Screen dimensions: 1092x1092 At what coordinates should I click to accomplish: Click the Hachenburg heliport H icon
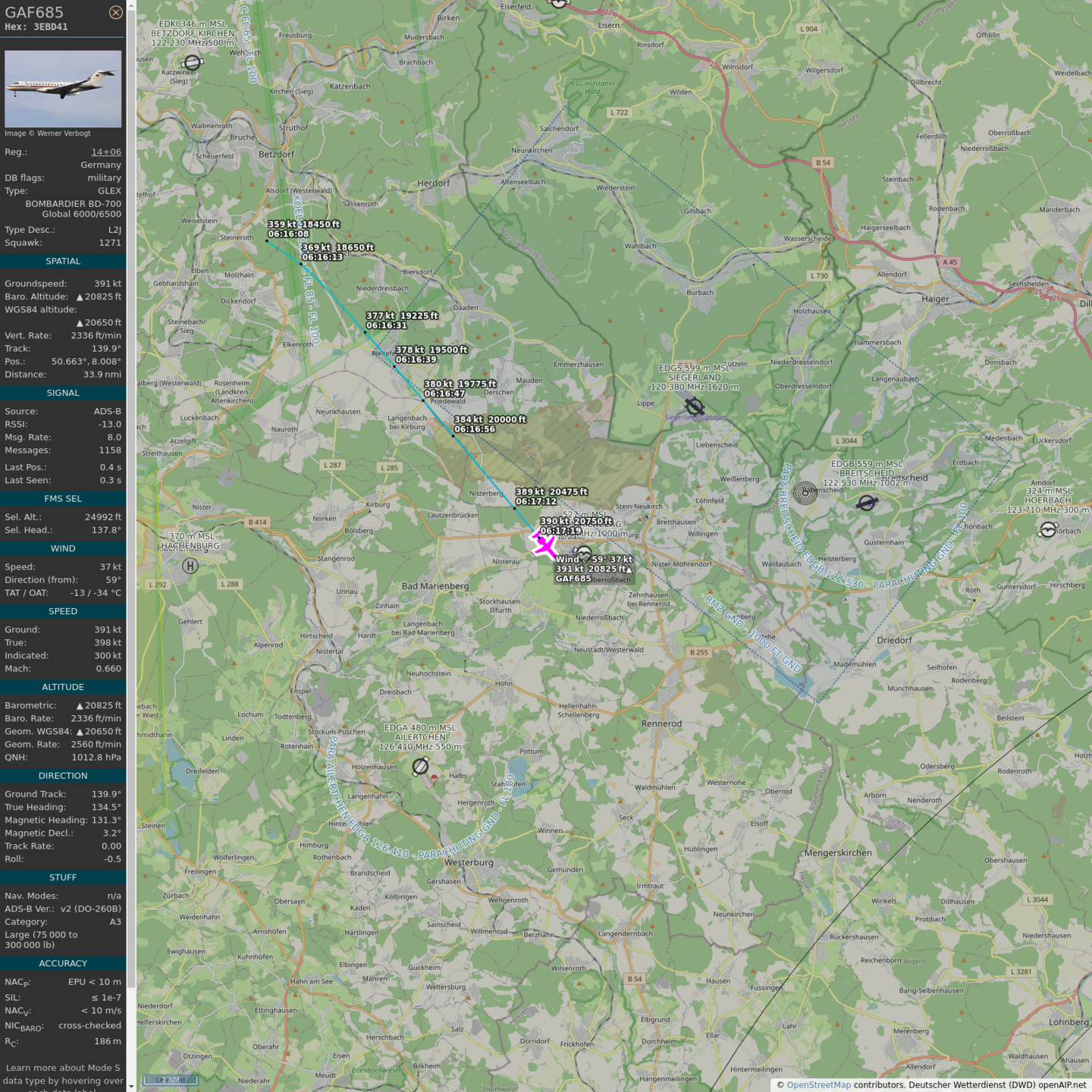click(x=190, y=565)
